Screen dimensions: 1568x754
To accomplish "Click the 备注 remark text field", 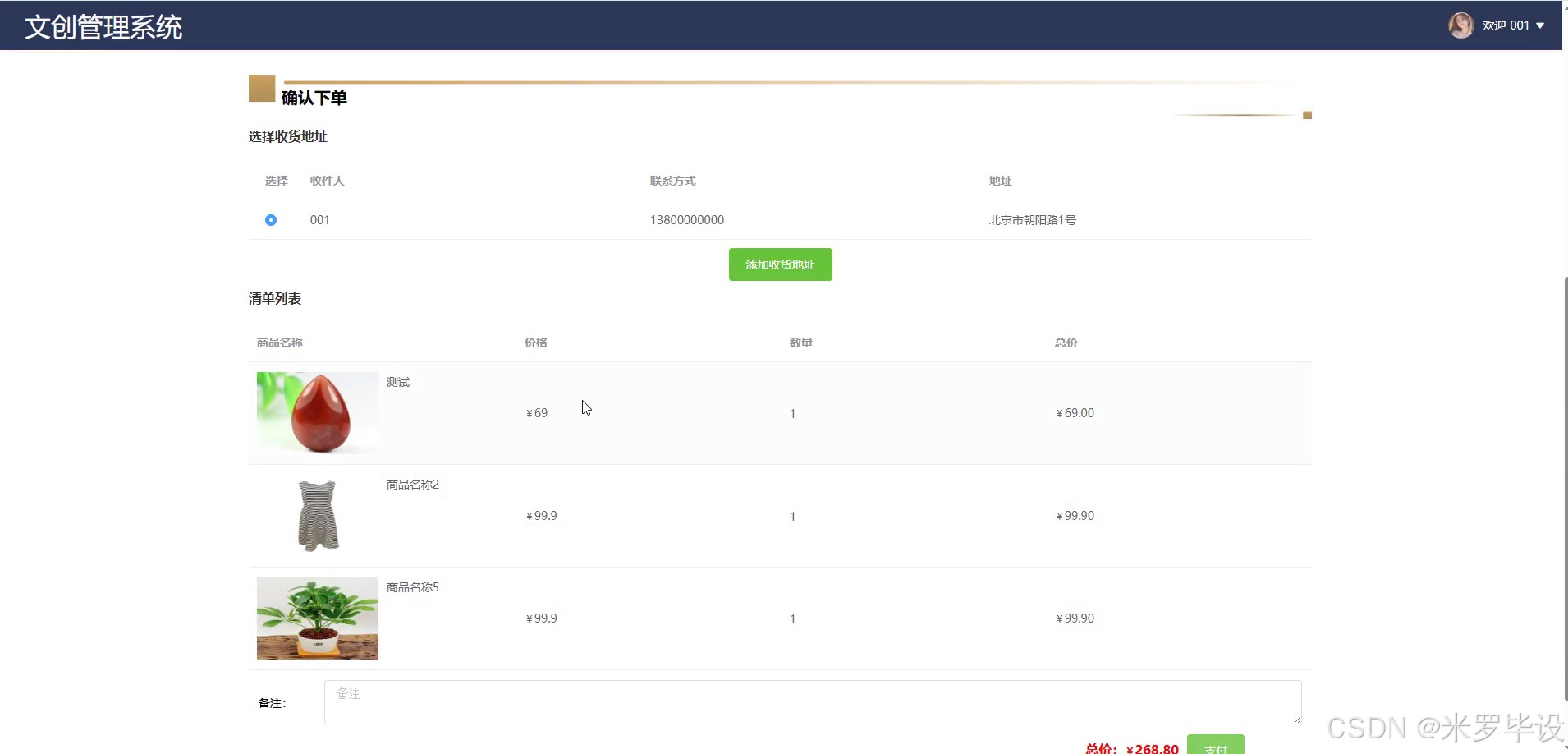I will (x=813, y=702).
